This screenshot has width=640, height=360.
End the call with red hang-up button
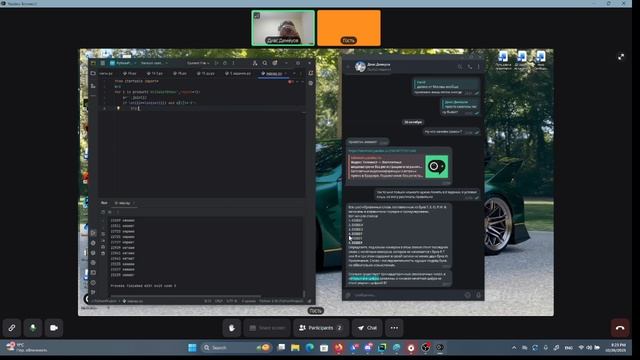pos(620,328)
